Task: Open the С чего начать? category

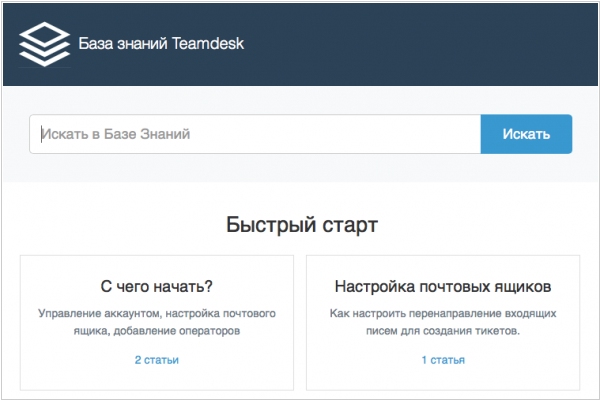Action: pos(157,286)
